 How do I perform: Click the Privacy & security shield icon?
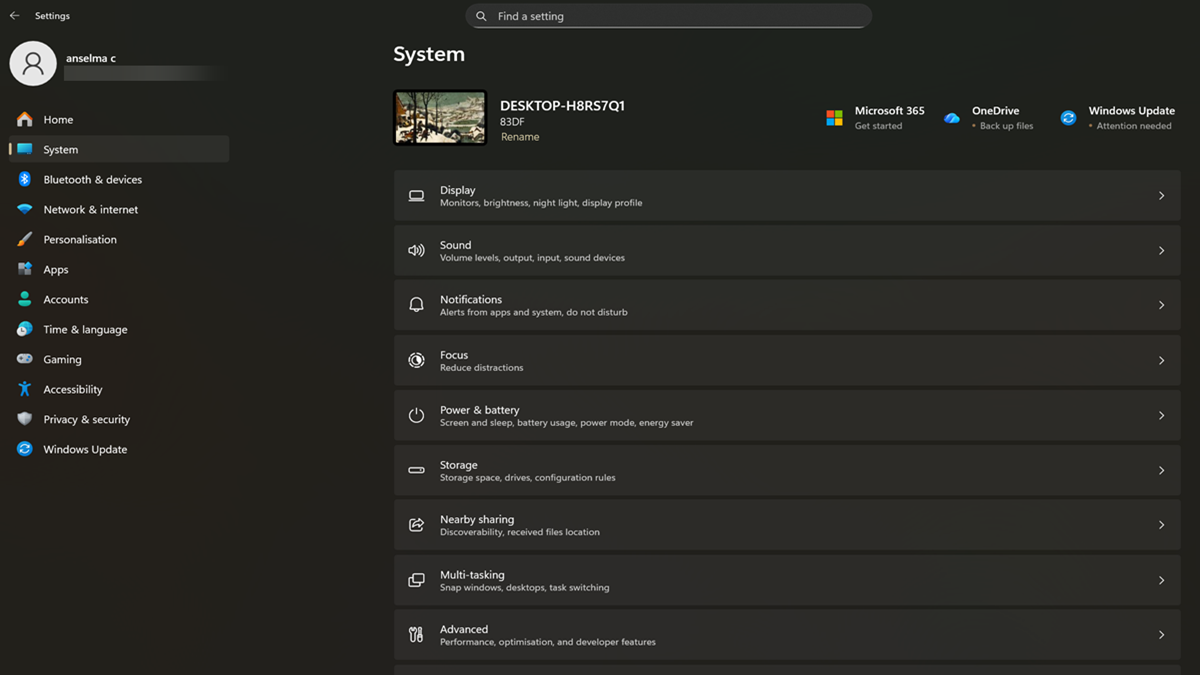(25, 420)
